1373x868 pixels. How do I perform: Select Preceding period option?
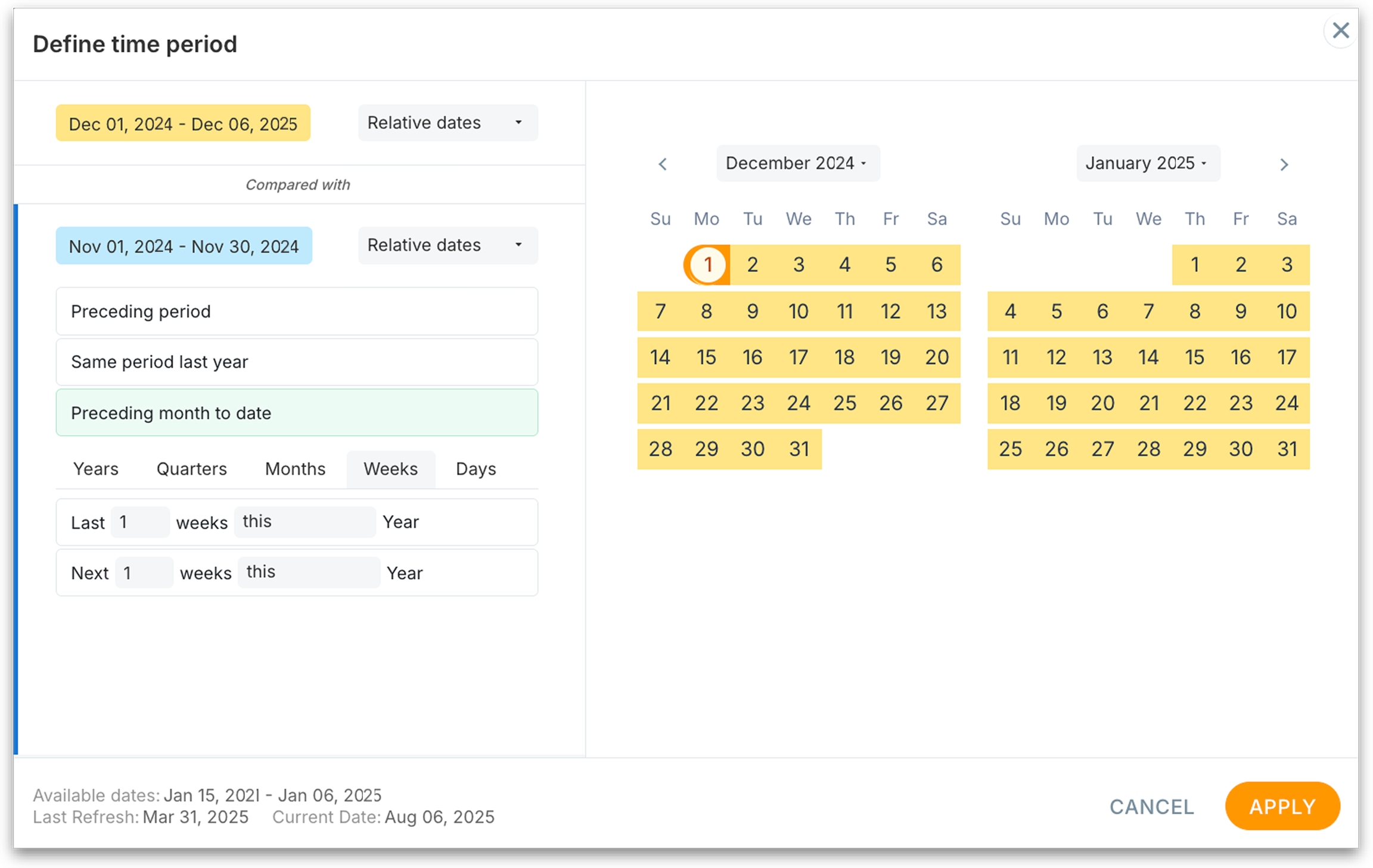pyautogui.click(x=297, y=312)
